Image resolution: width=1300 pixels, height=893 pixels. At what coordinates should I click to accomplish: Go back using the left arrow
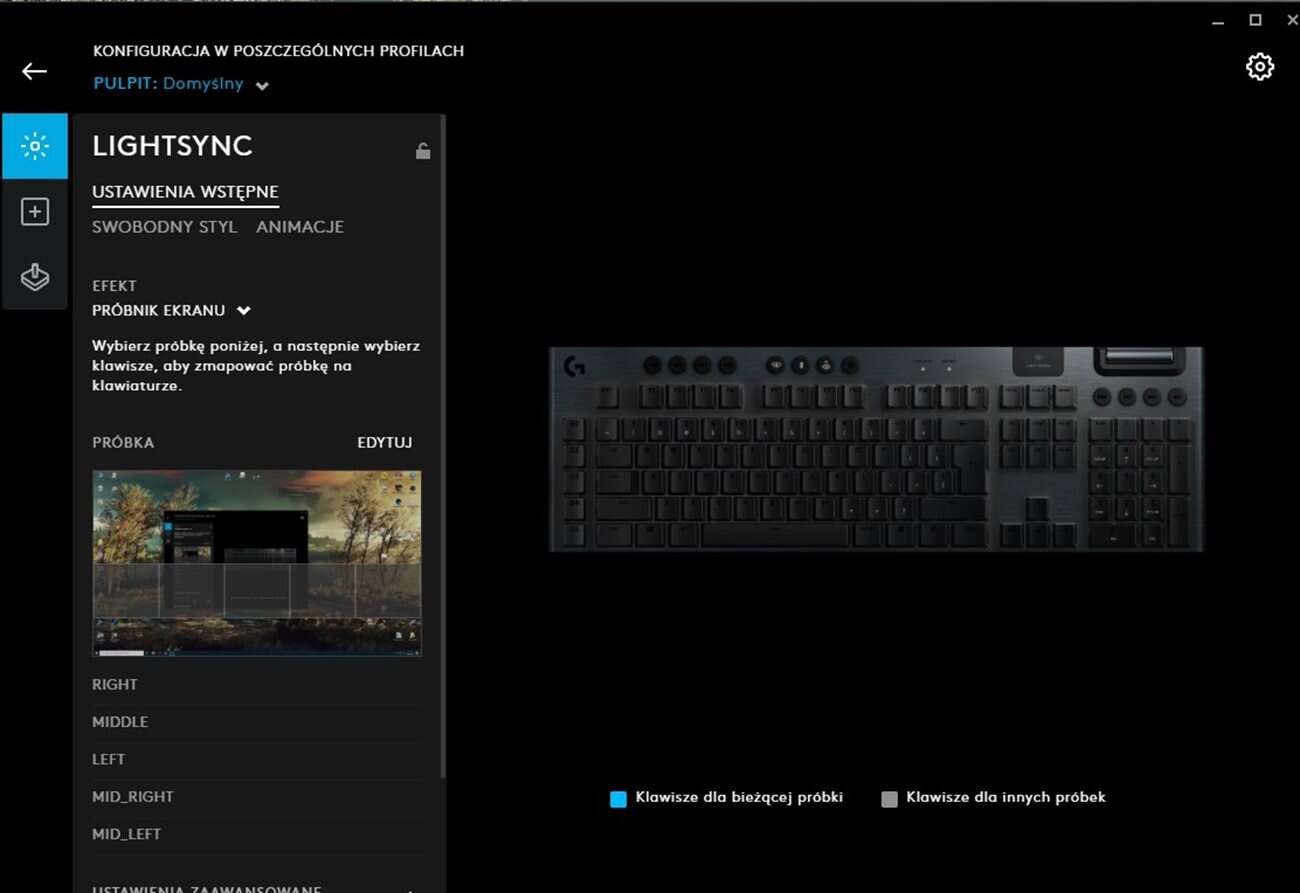pos(35,71)
